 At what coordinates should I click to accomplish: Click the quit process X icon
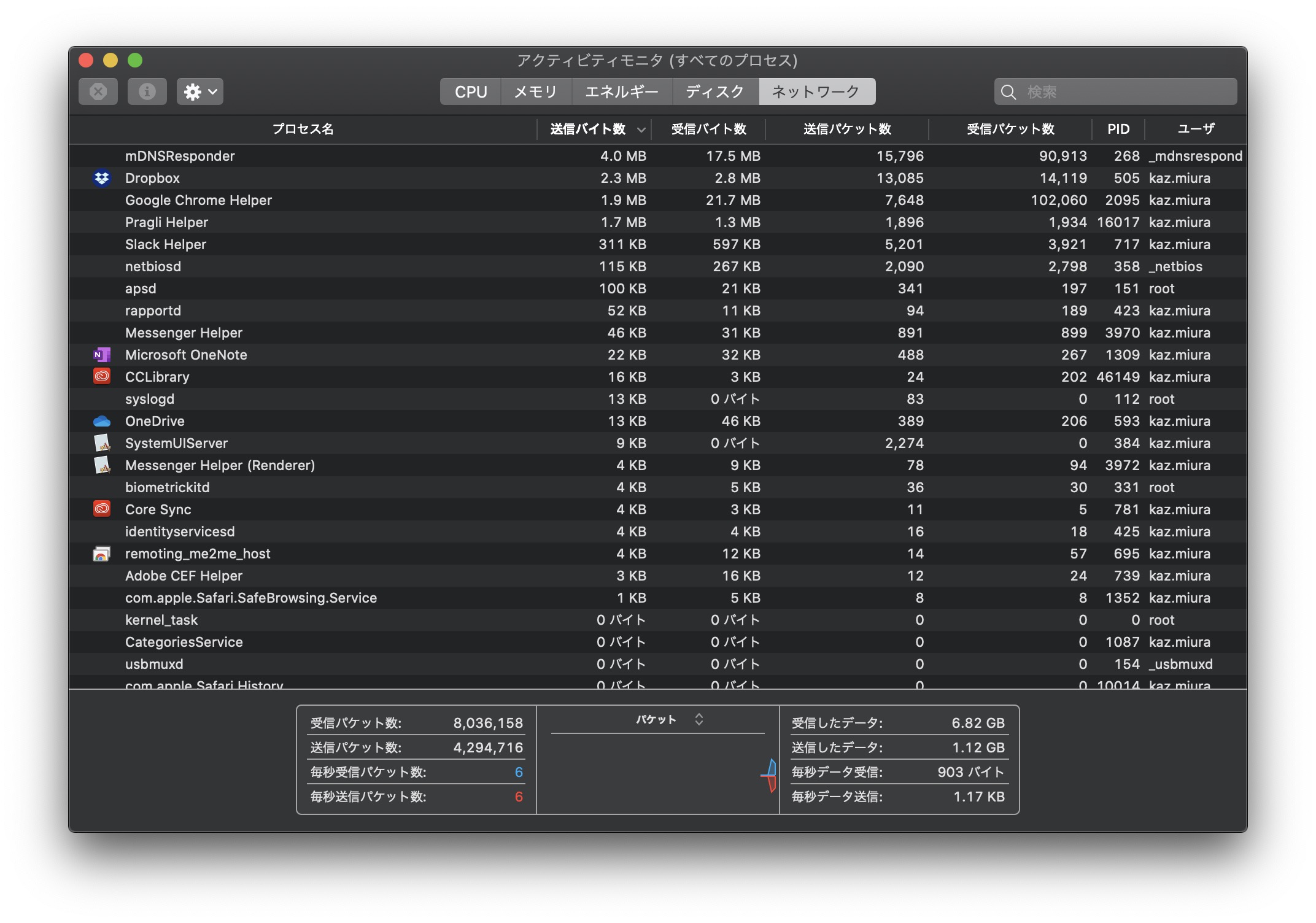pos(98,91)
